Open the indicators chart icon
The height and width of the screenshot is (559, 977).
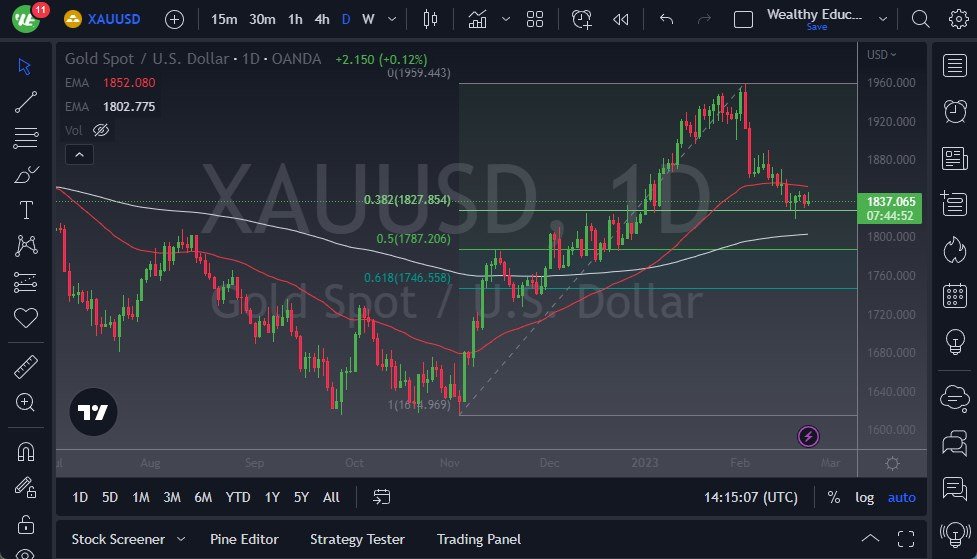click(477, 19)
